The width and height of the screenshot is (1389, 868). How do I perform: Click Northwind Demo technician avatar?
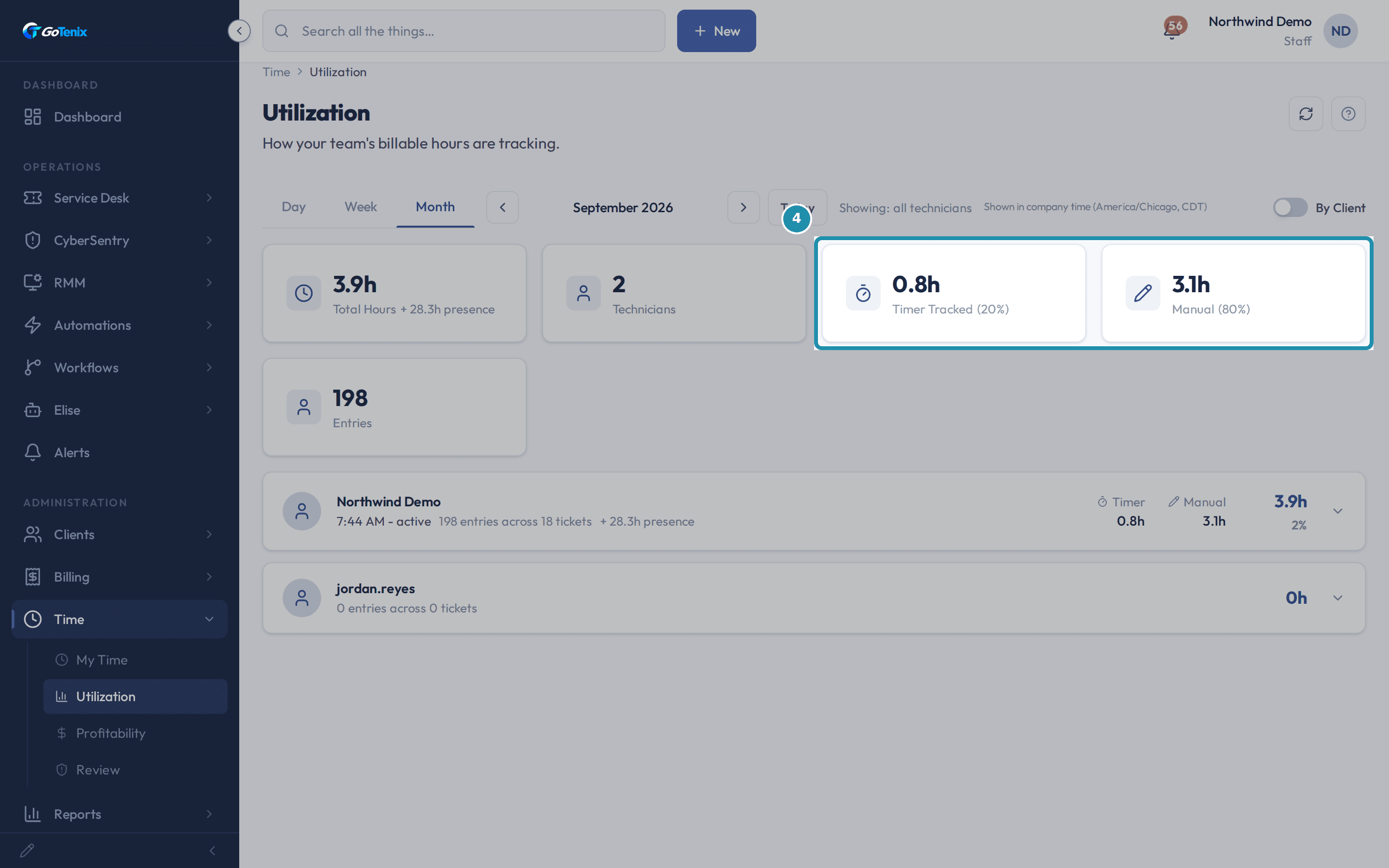[302, 511]
